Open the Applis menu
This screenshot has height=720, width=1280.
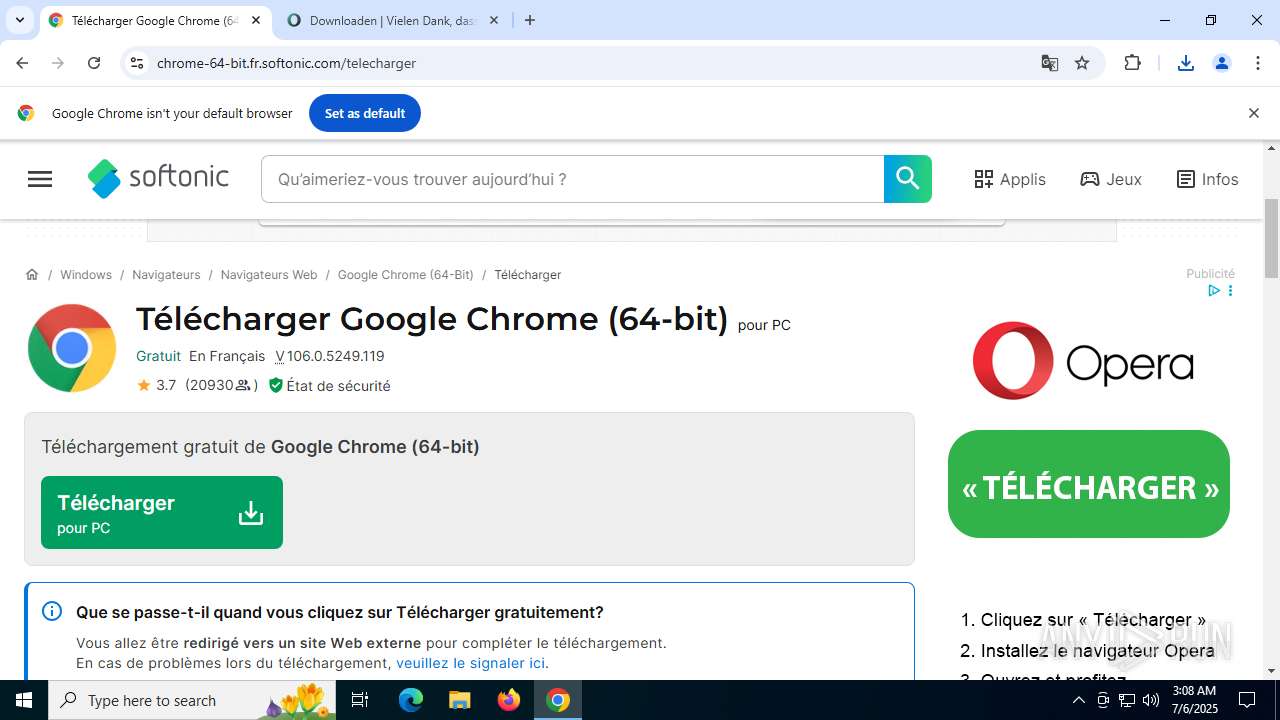tap(1010, 179)
